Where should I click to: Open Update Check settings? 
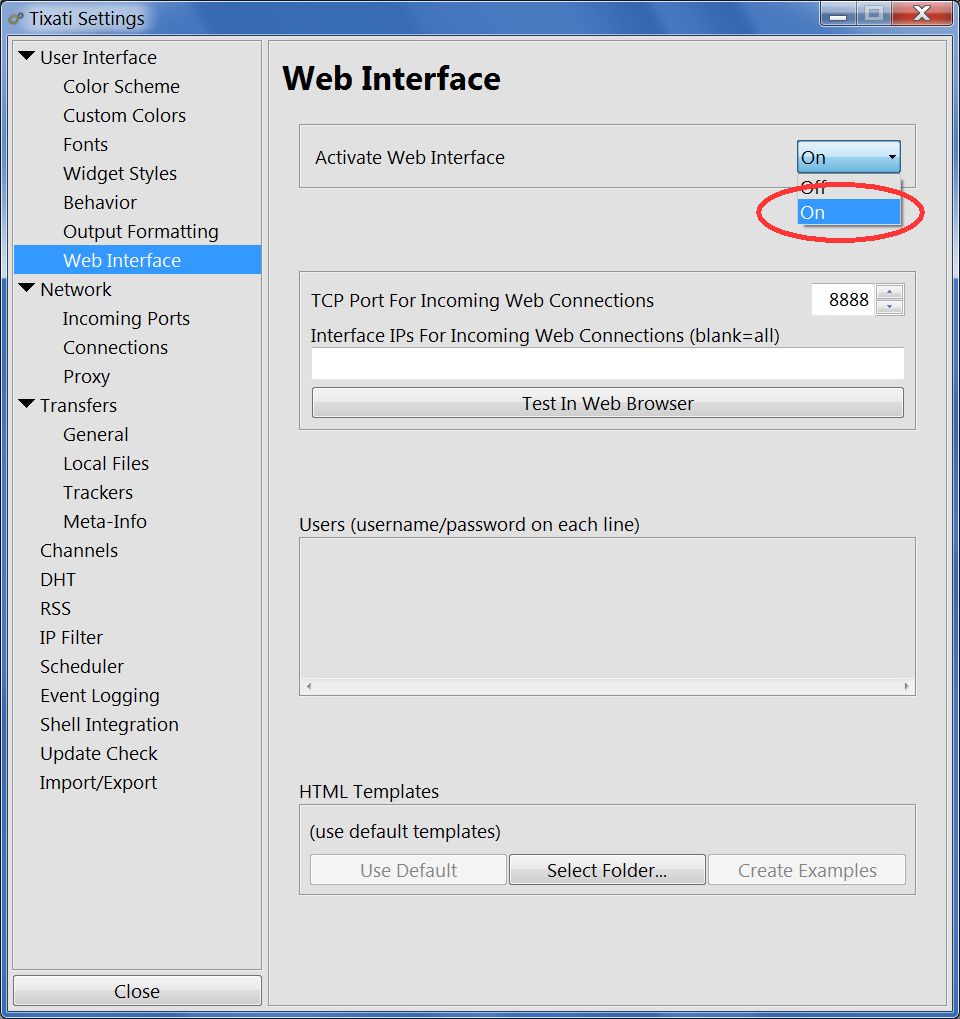pos(99,754)
